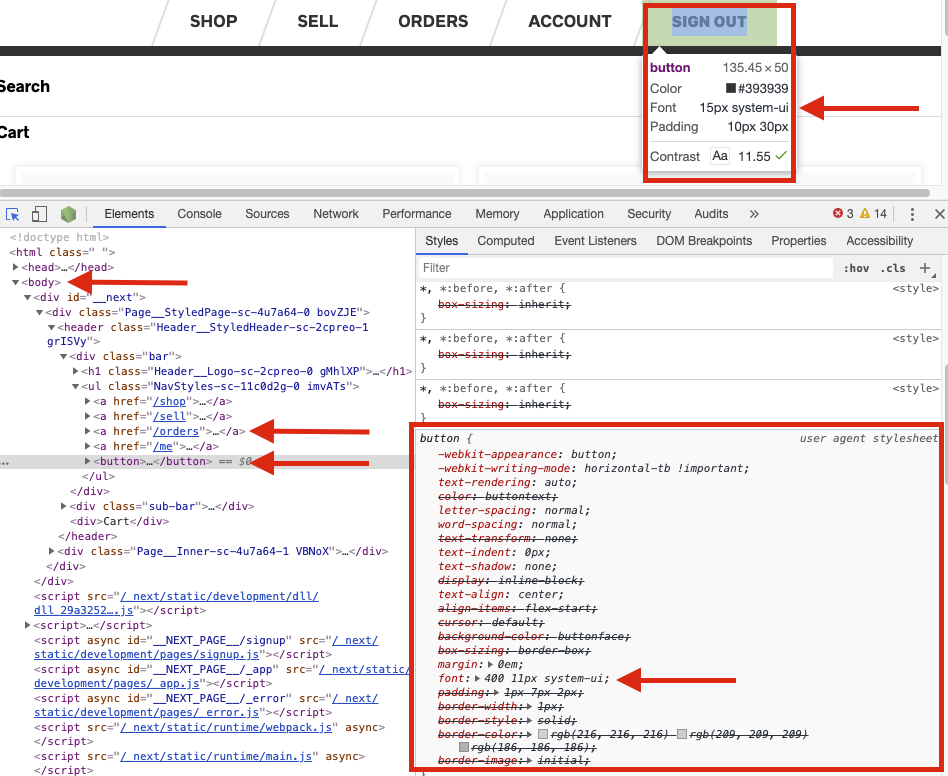Image resolution: width=948 pixels, height=776 pixels.
Task: Click the text-align: center declaration
Action: (501, 594)
